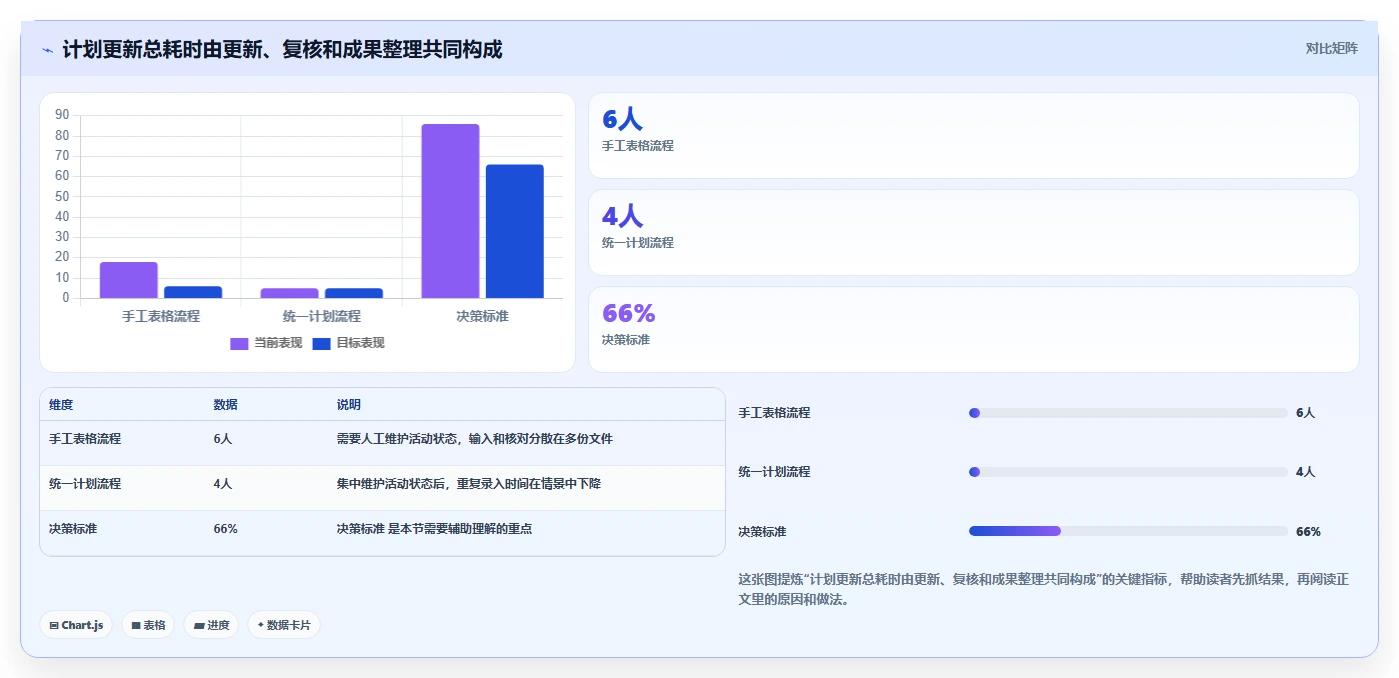The image size is (1399, 678).
Task: Click the purple 统一计划流程 bar in chart
Action: (290, 293)
